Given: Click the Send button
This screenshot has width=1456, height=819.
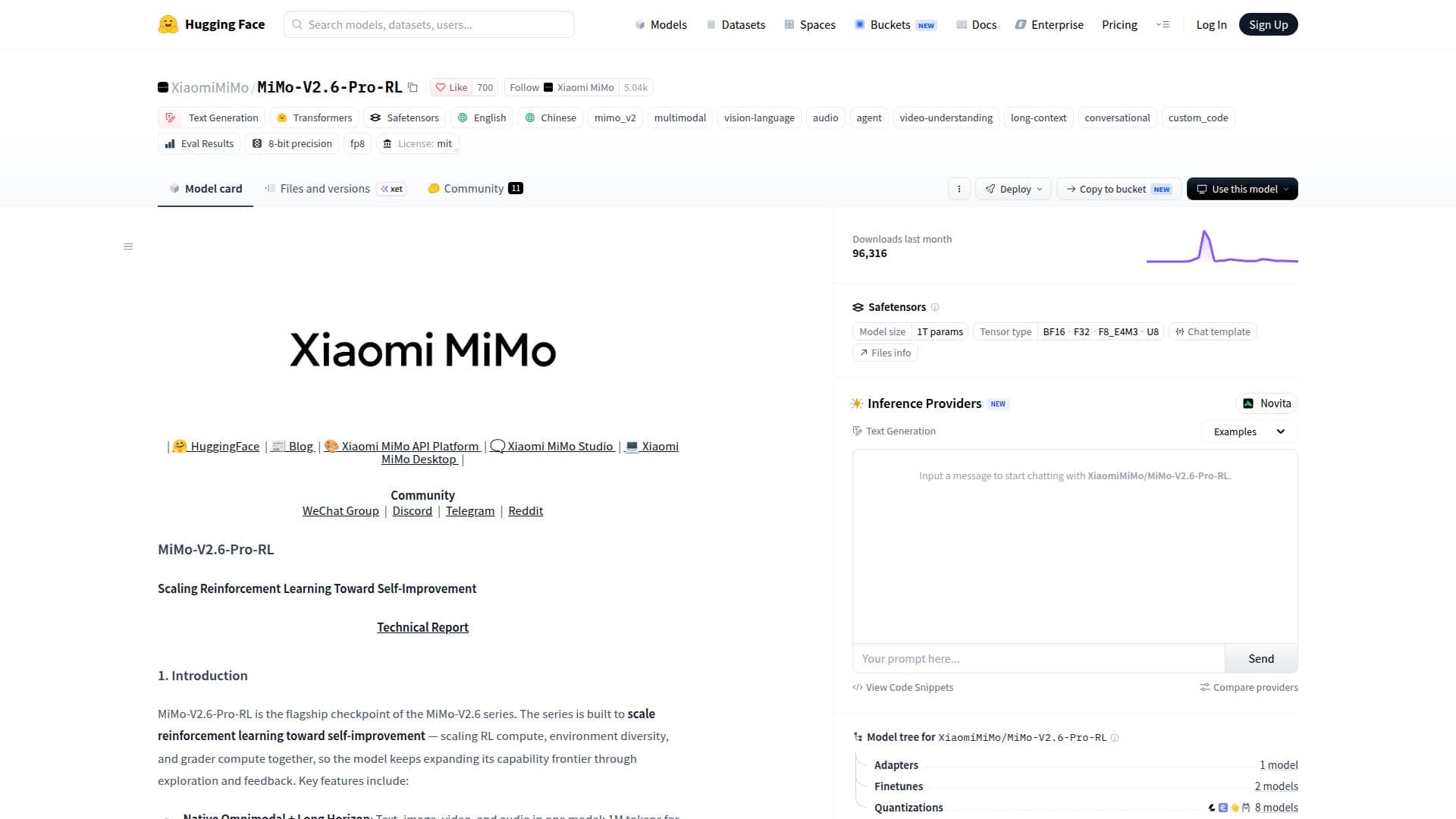Looking at the screenshot, I should click(1261, 659).
